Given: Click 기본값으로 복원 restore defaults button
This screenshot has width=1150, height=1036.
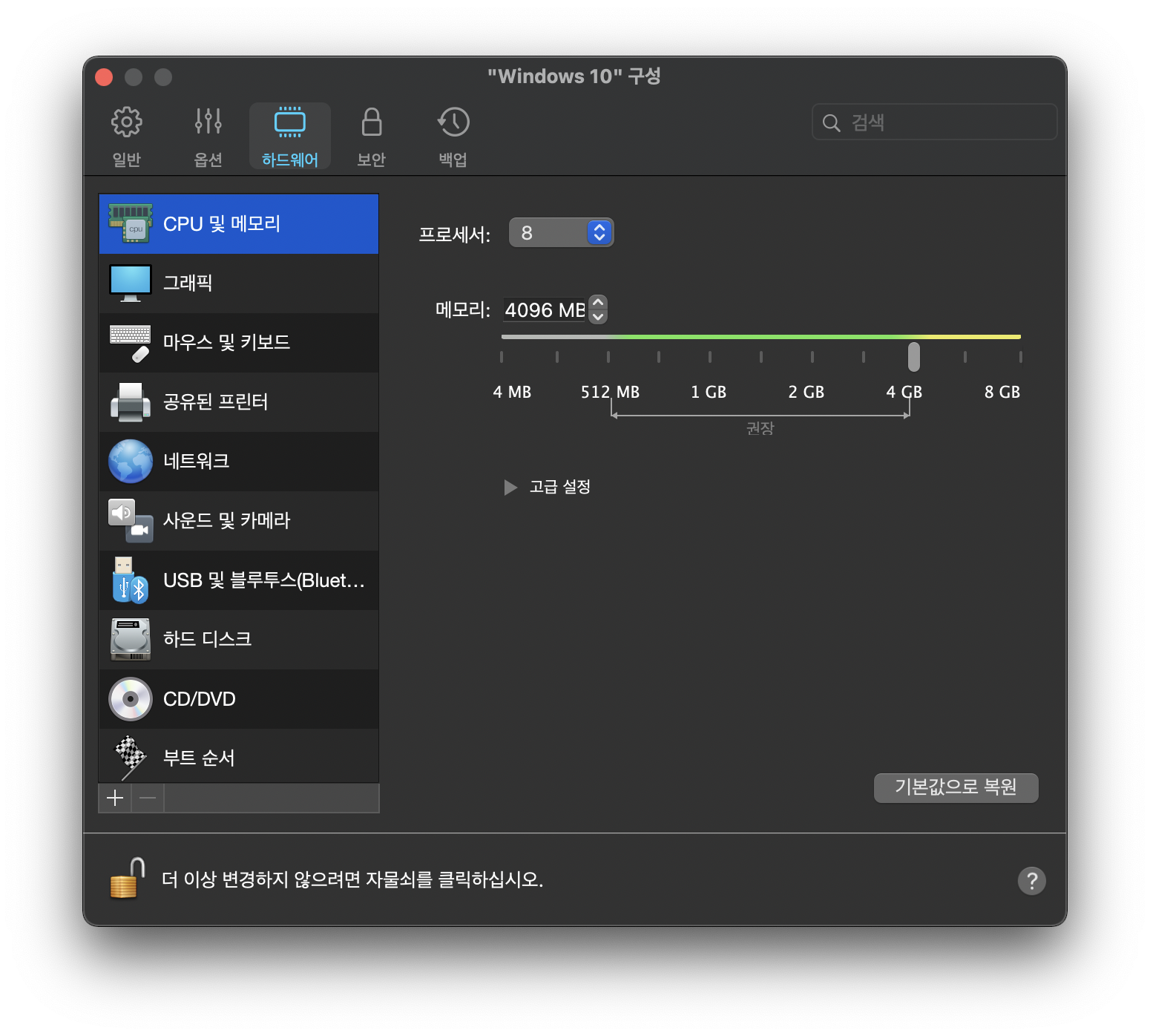Looking at the screenshot, I should point(956,787).
